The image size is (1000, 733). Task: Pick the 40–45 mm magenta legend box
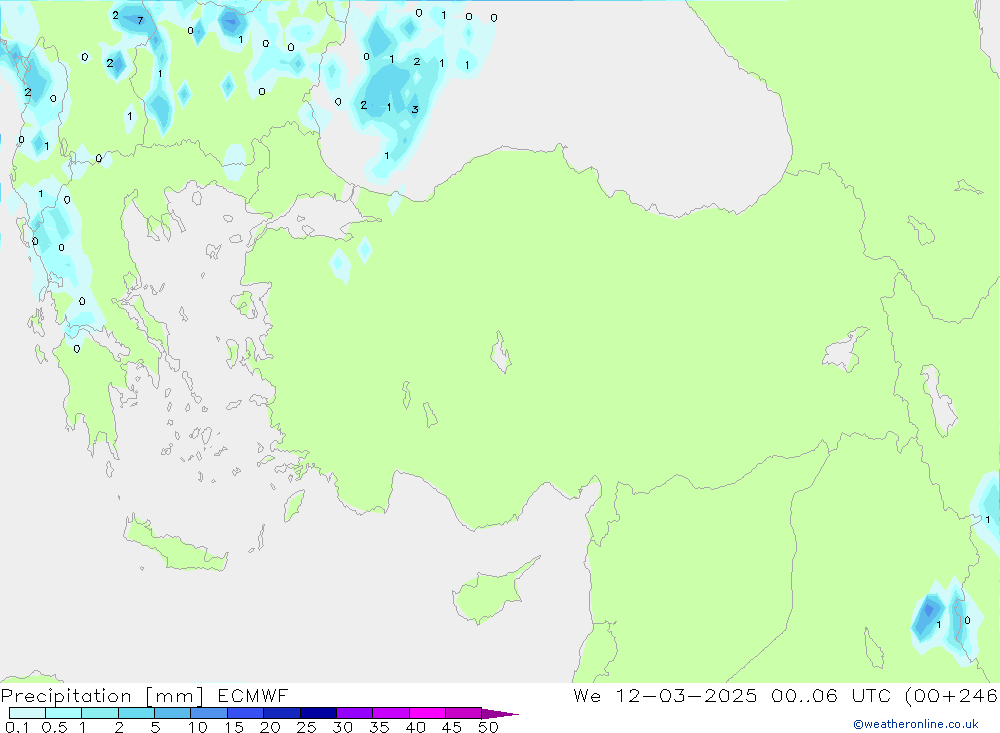click(427, 713)
